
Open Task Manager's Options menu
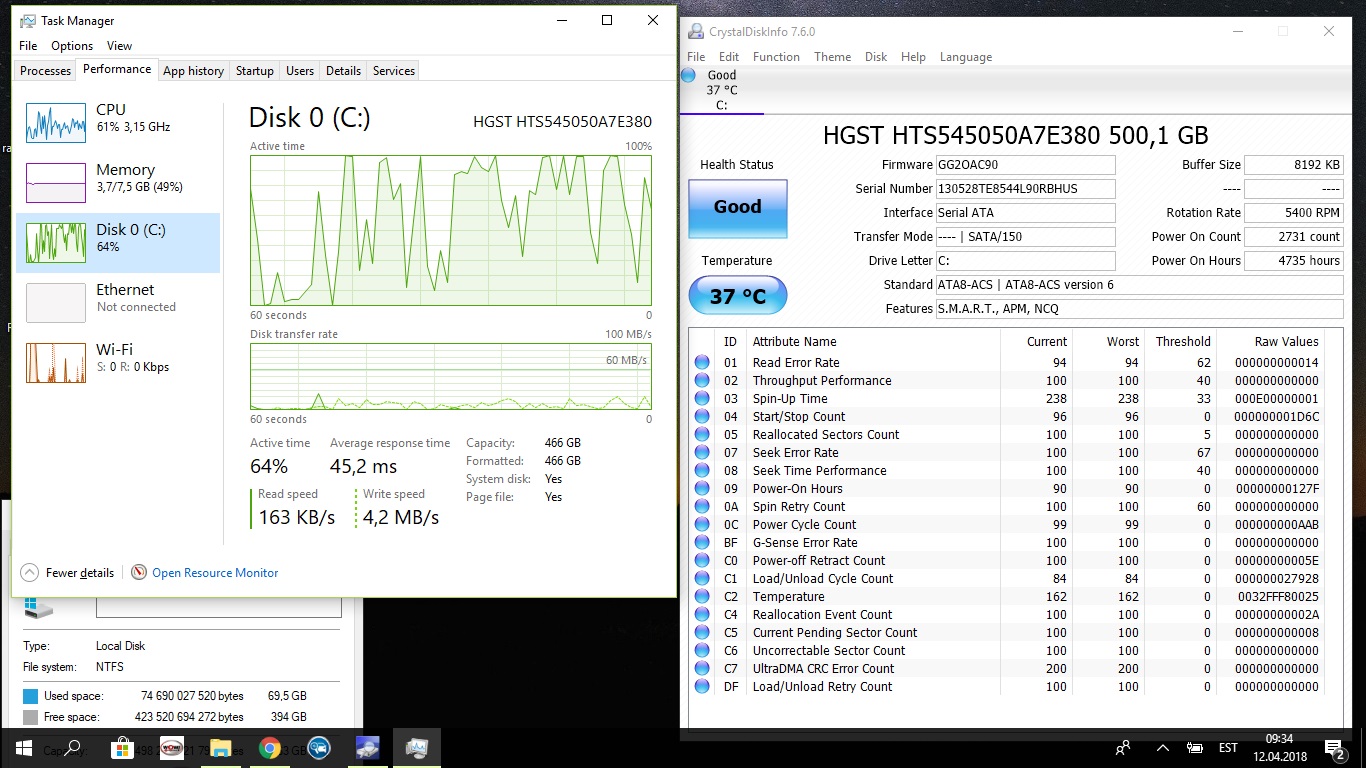click(72, 46)
